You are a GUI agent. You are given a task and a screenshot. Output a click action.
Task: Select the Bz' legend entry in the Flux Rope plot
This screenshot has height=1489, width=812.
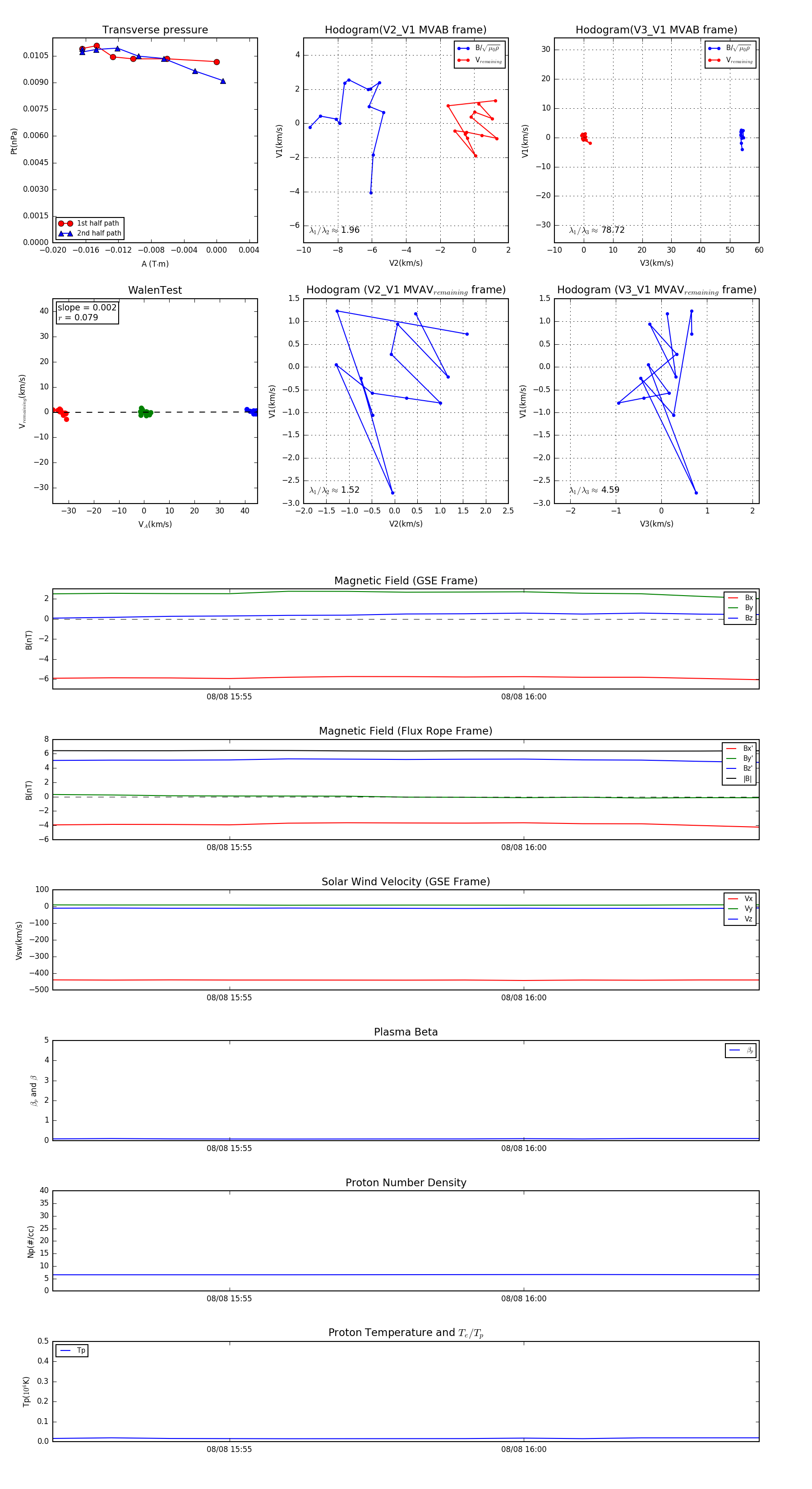point(740,768)
